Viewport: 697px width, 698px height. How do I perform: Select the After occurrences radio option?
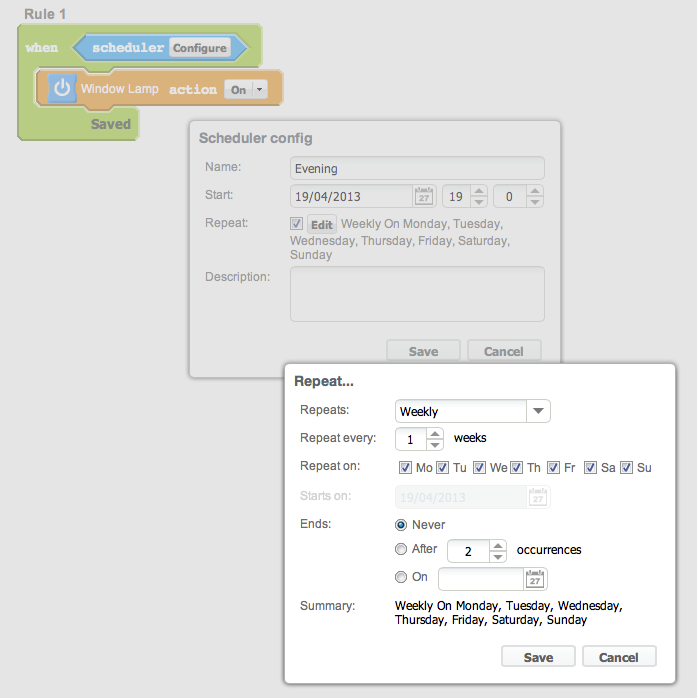(x=401, y=549)
